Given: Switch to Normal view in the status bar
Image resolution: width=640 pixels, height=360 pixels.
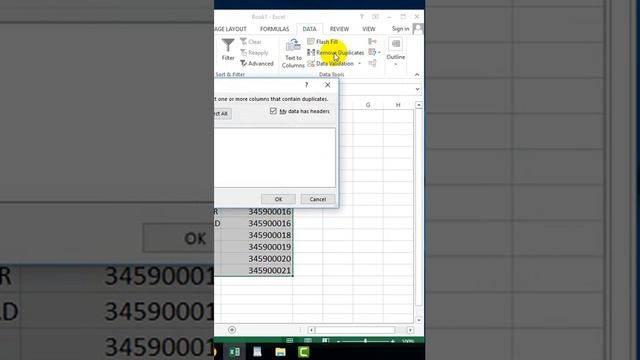Looking at the screenshot, I should click(290, 340).
